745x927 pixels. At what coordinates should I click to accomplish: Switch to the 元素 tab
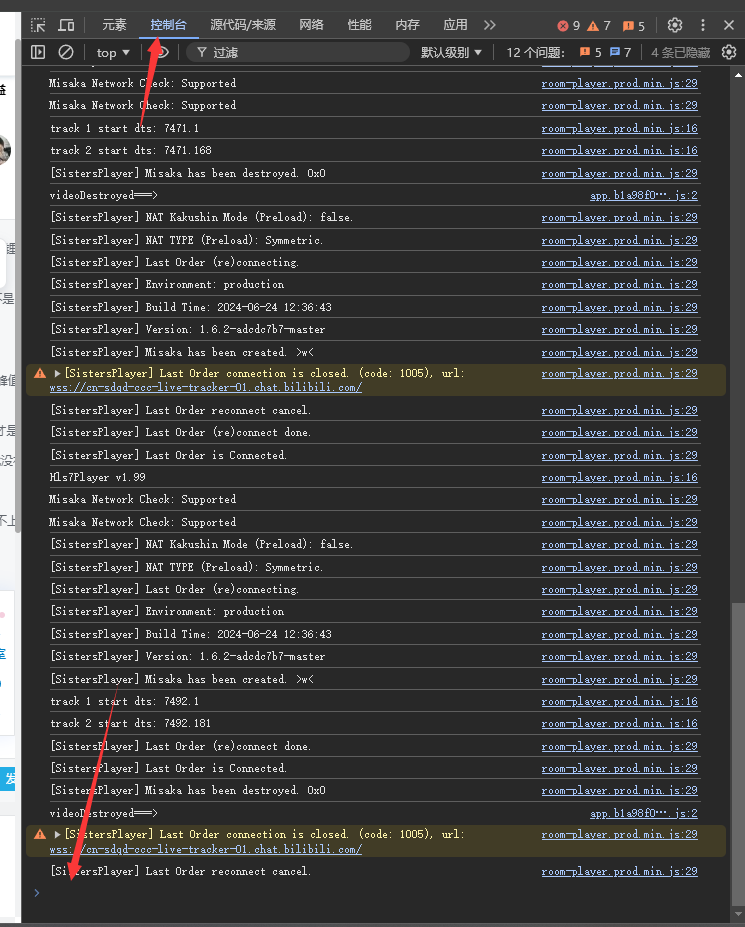click(114, 25)
